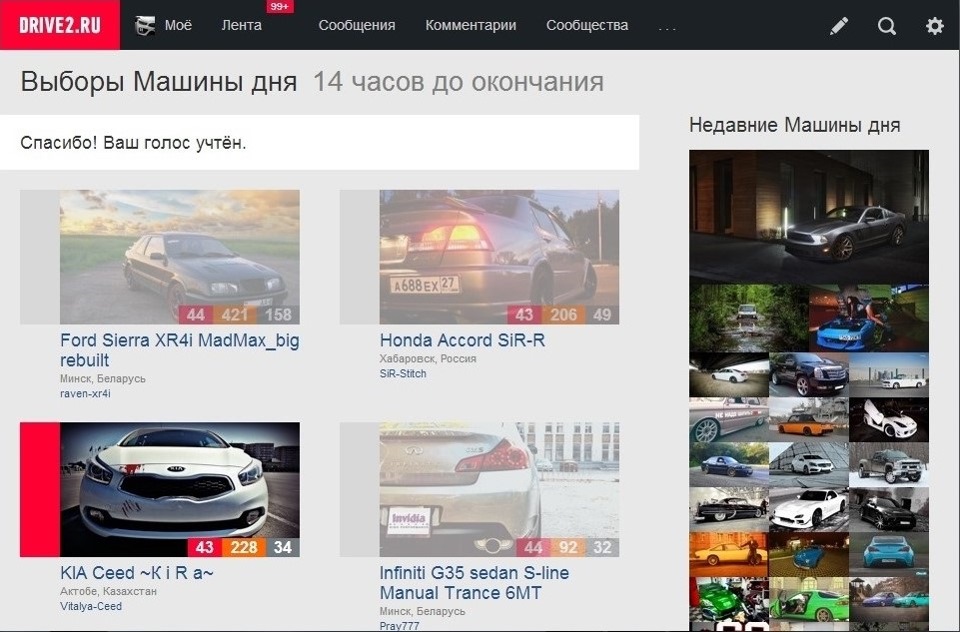Open the green hatchback with open door thumbnail
Image resolution: width=960 pixels, height=632 pixels.
click(x=809, y=600)
